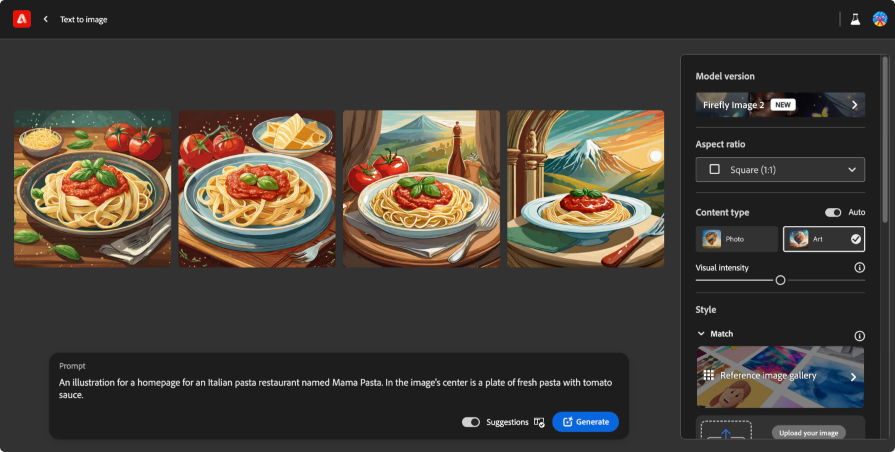The width and height of the screenshot is (895, 452).
Task: Open the fourth pasta image with mountain
Action: 585,188
